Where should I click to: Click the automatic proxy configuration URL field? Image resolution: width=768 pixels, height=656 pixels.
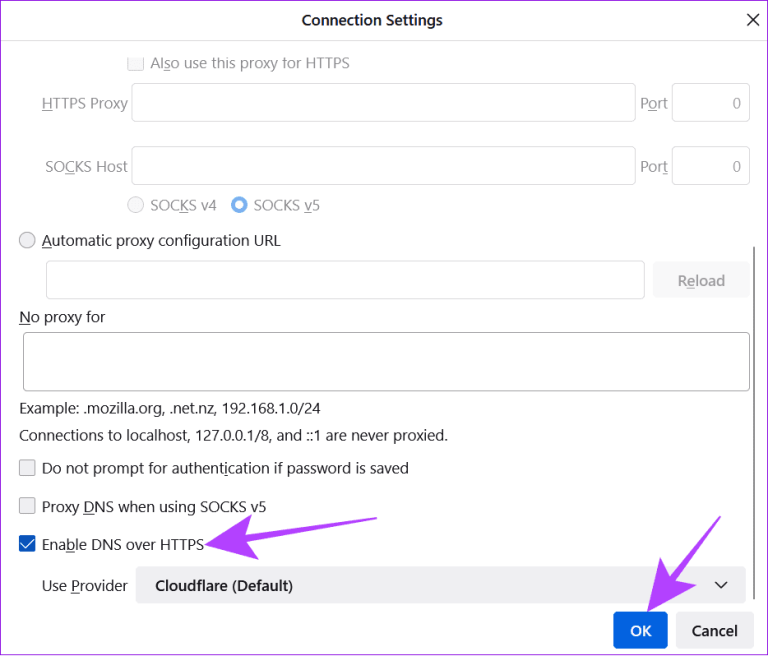[x=345, y=280]
